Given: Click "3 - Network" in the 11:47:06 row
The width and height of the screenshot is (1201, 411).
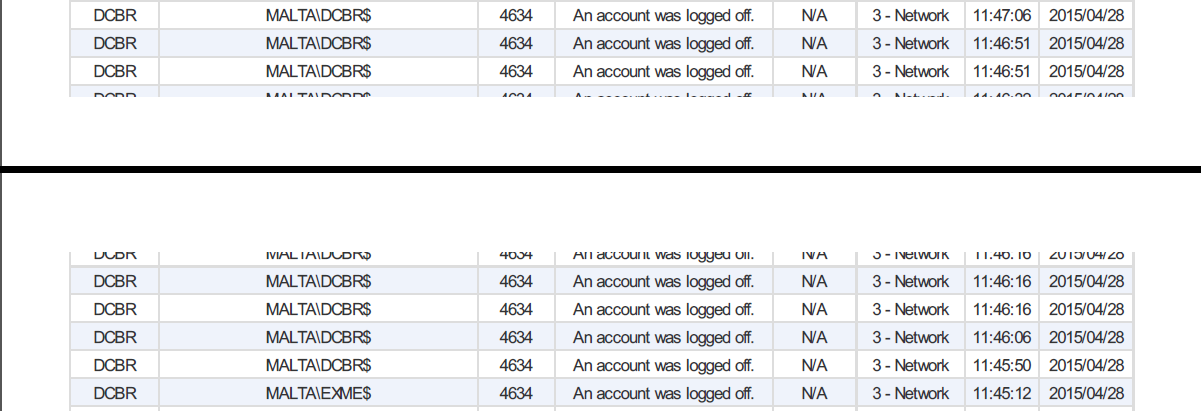Looking at the screenshot, I should pyautogui.click(x=910, y=15).
